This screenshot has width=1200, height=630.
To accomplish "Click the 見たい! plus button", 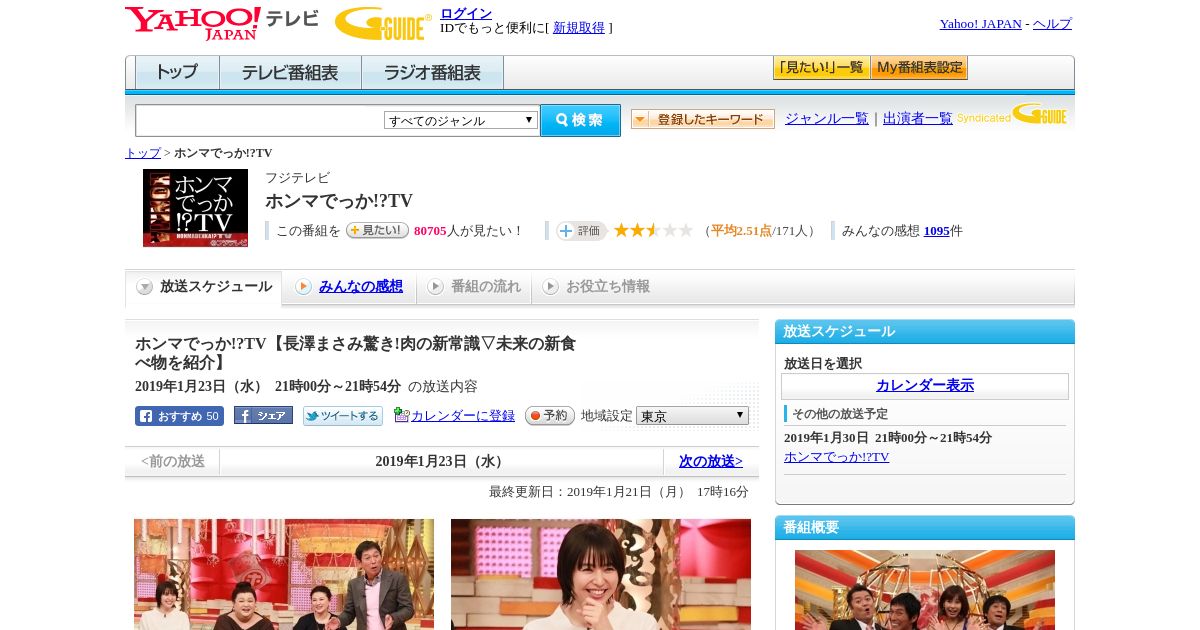I will pyautogui.click(x=377, y=230).
